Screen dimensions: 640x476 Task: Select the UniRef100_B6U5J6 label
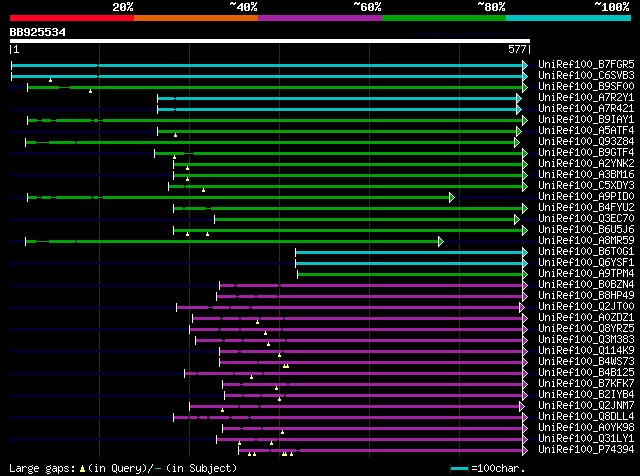click(x=586, y=230)
